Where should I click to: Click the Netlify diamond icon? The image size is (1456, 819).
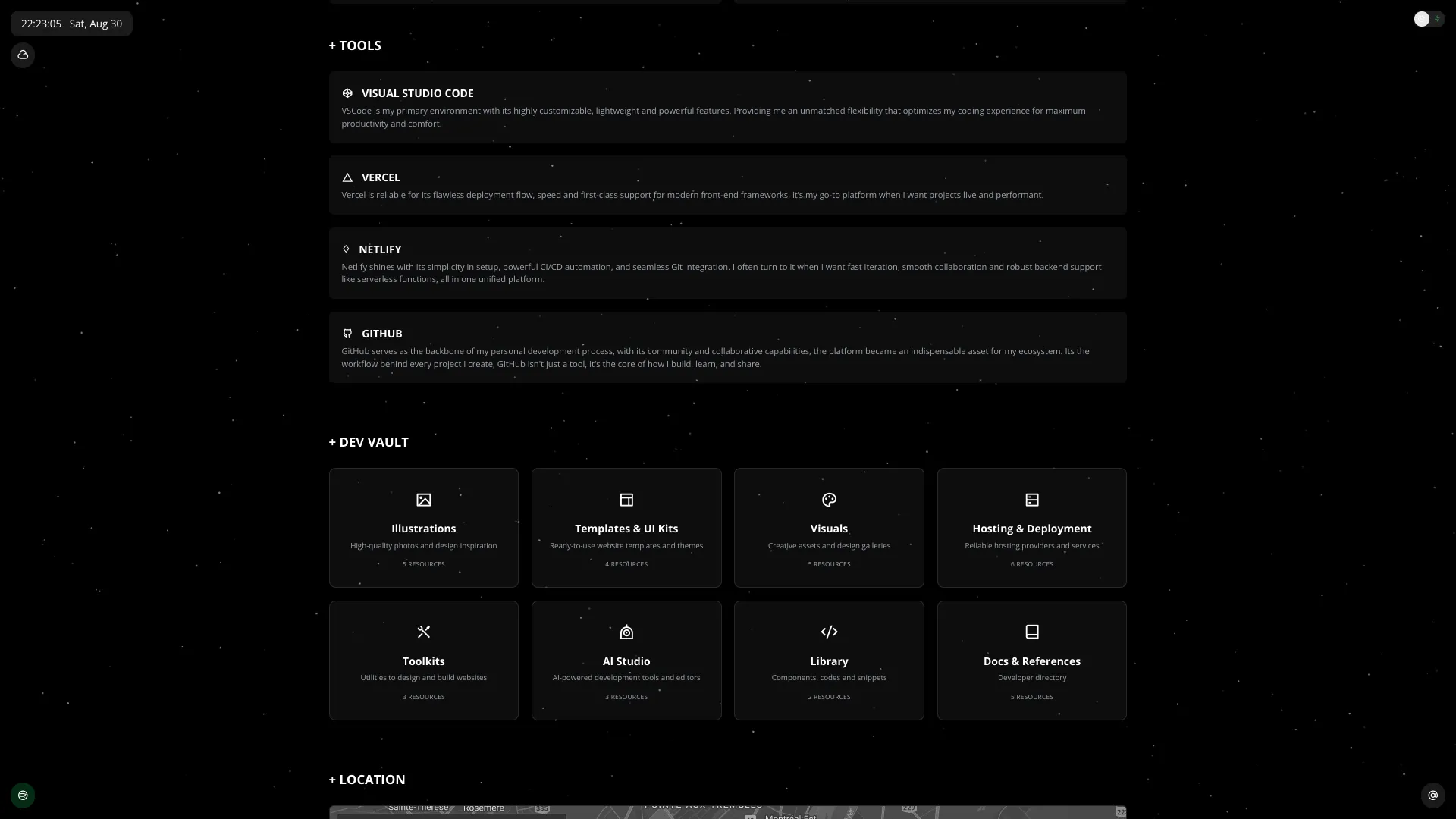pyautogui.click(x=346, y=249)
